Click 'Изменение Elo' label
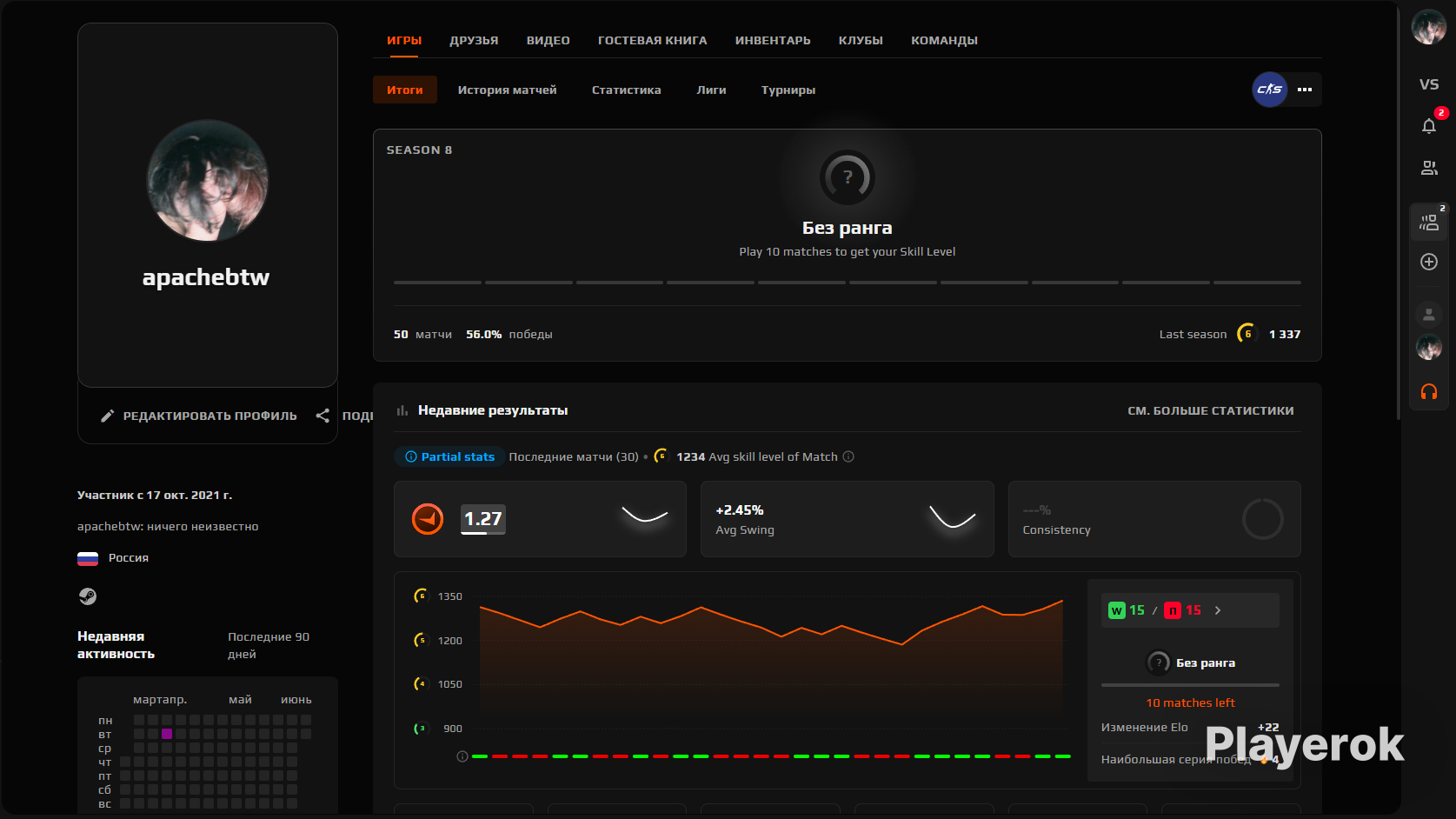 coord(1144,727)
